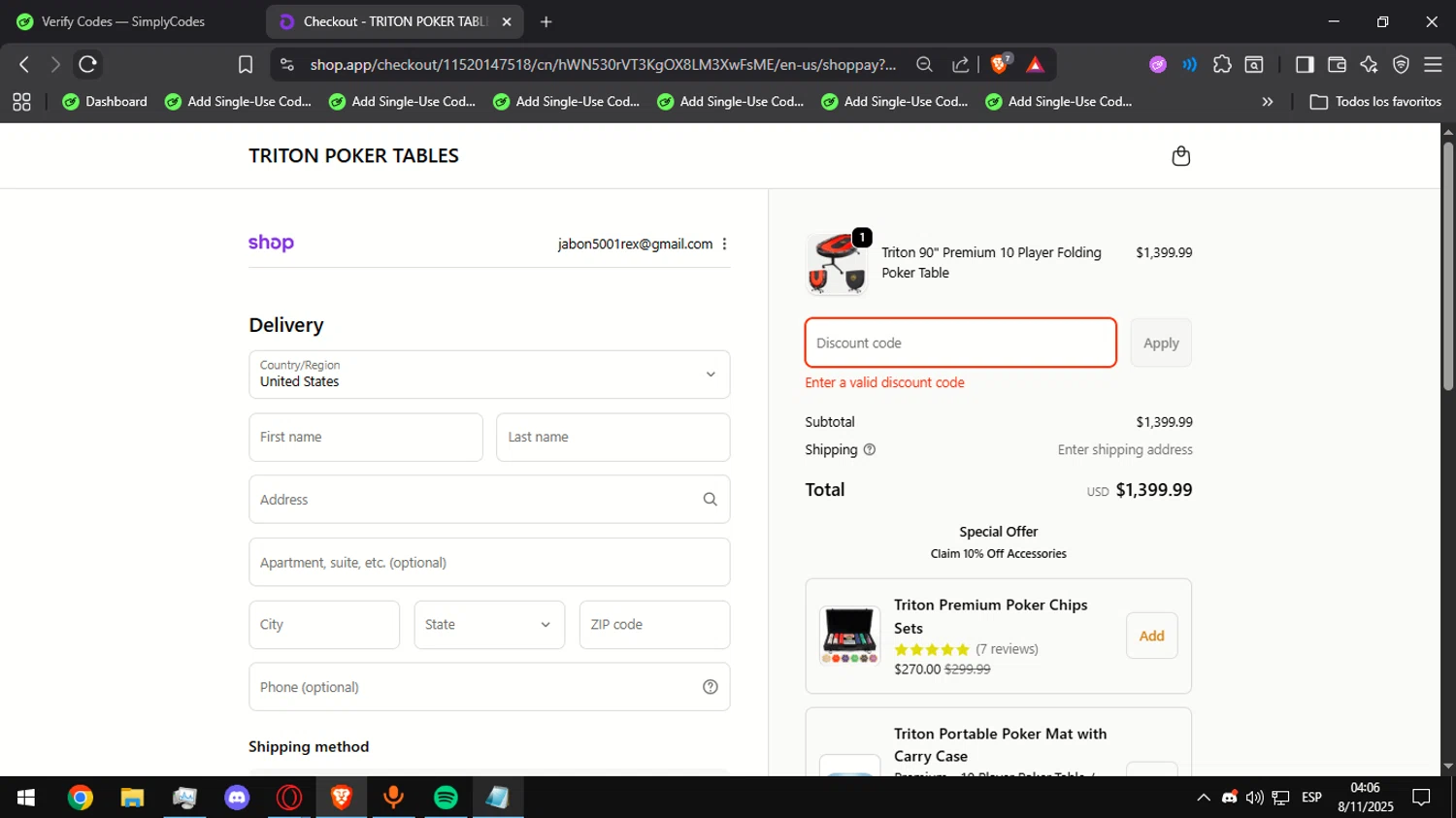Open Opera browser from the taskbar

tap(289, 798)
